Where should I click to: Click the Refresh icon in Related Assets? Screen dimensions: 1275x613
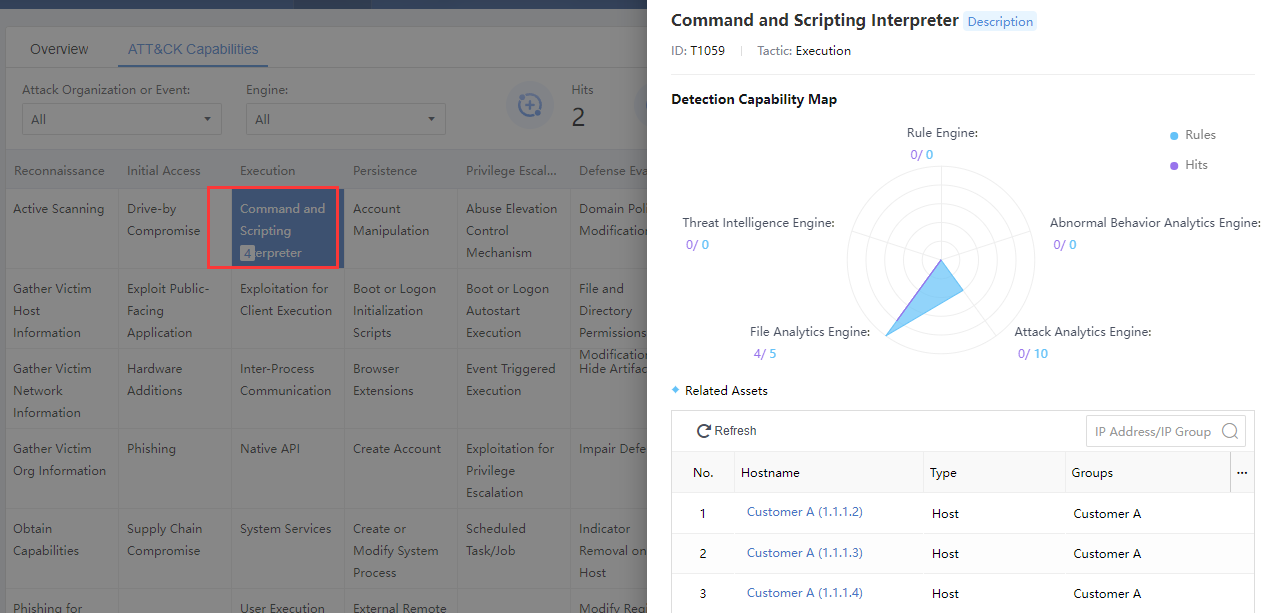click(704, 431)
